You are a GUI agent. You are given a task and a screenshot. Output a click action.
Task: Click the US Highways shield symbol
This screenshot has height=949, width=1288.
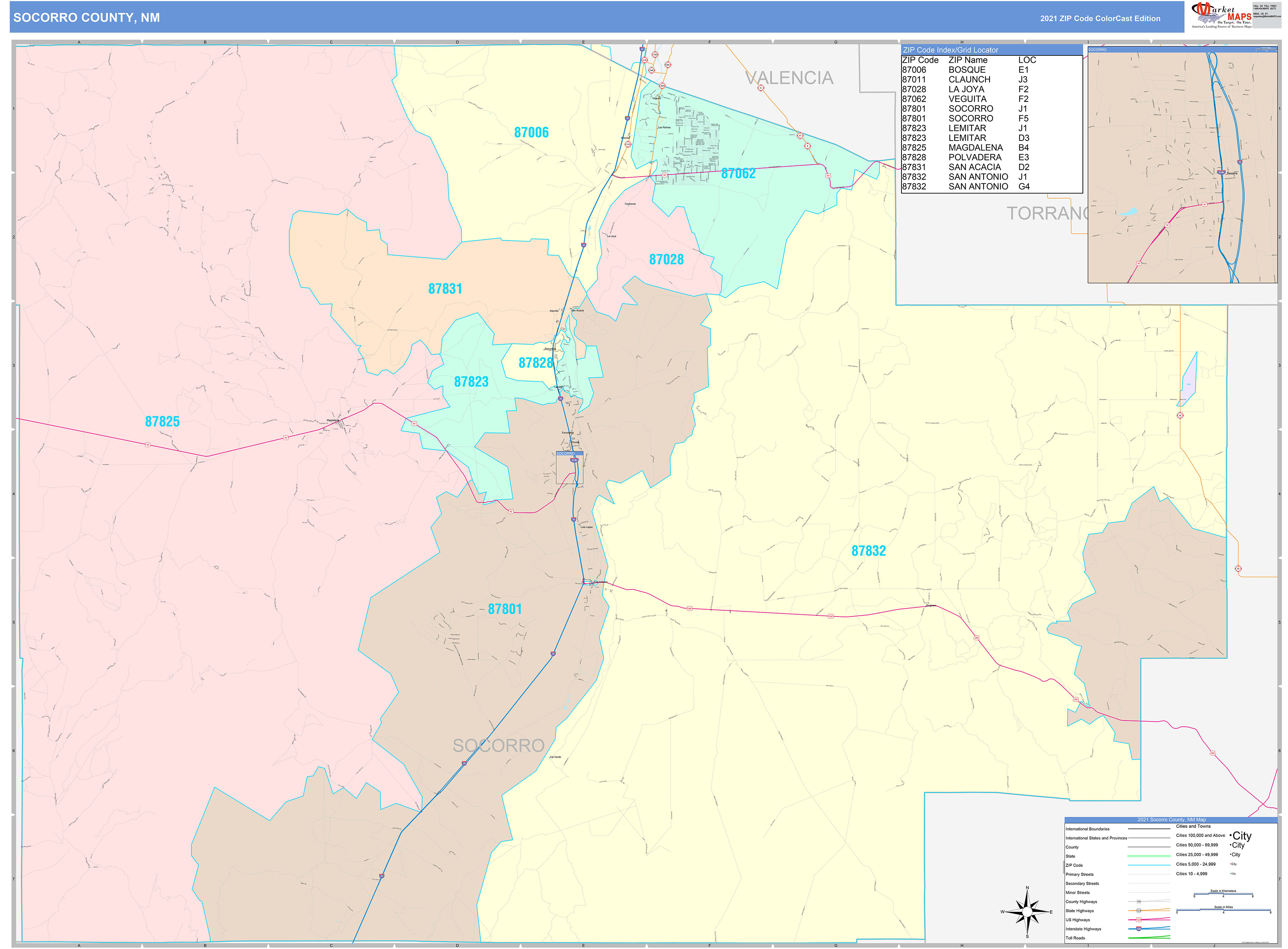(x=1139, y=920)
